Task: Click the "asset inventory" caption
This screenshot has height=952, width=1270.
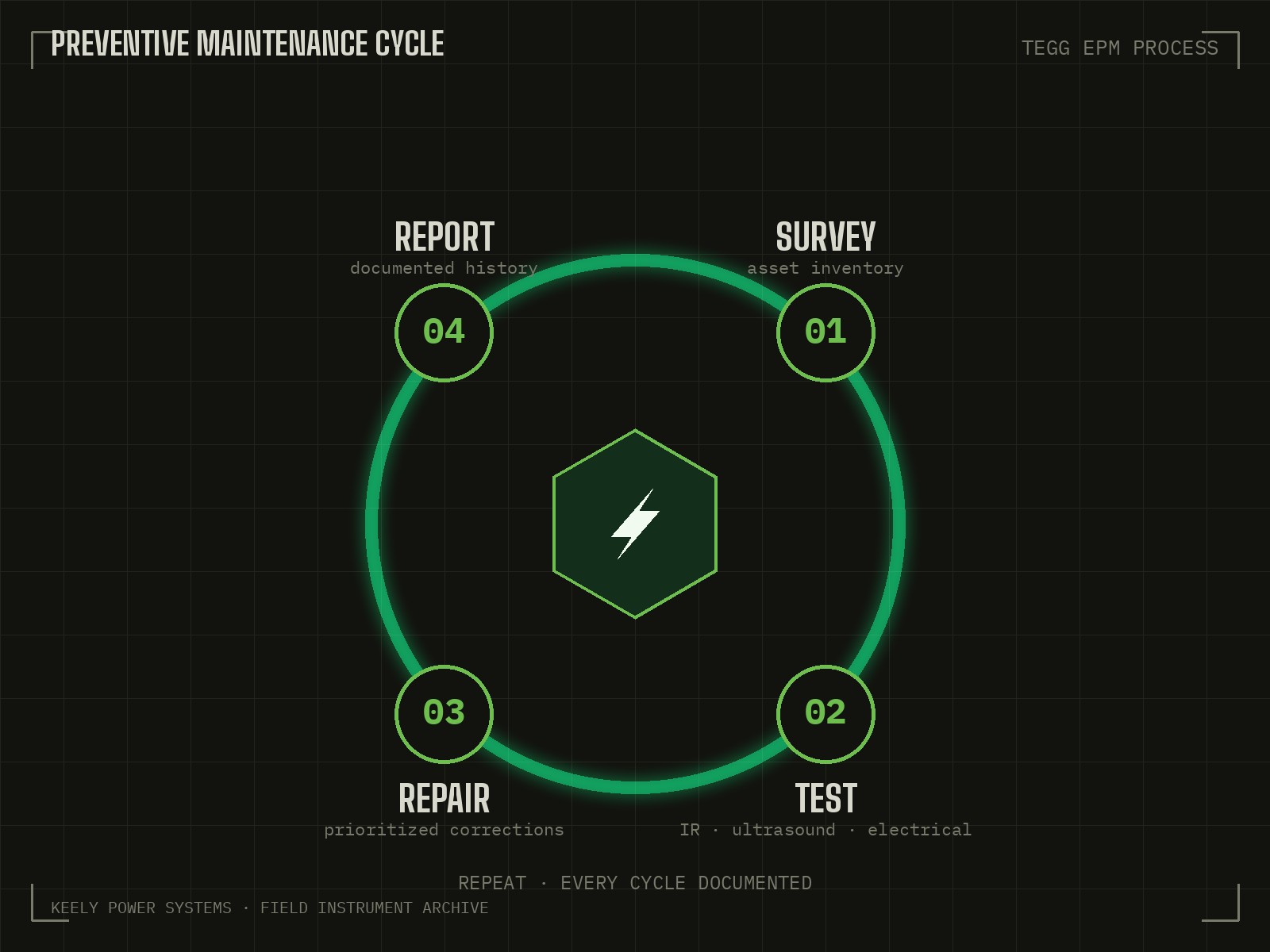Action: [825, 268]
